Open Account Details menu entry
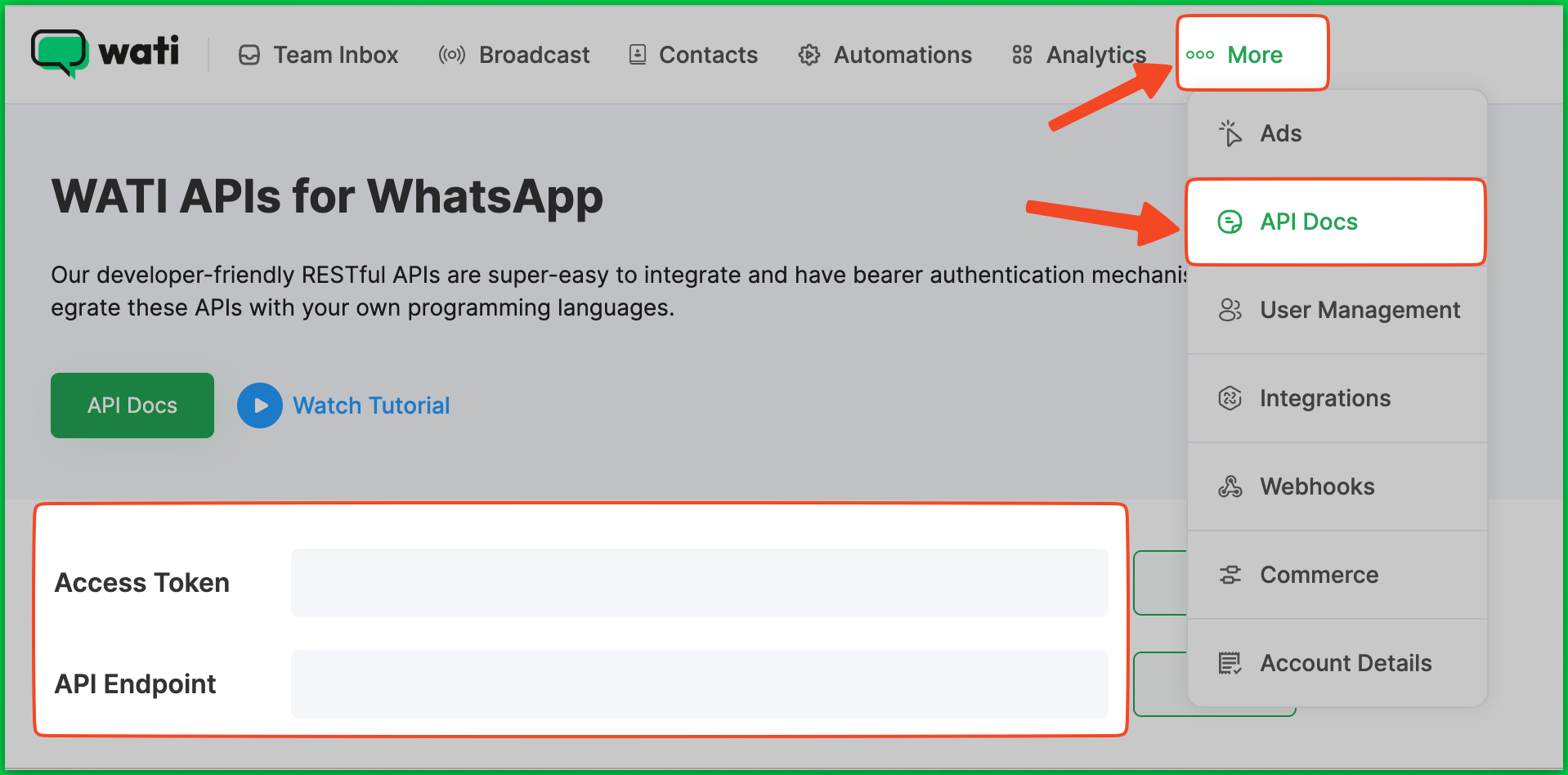Screen dimensions: 1568x775 1345,663
